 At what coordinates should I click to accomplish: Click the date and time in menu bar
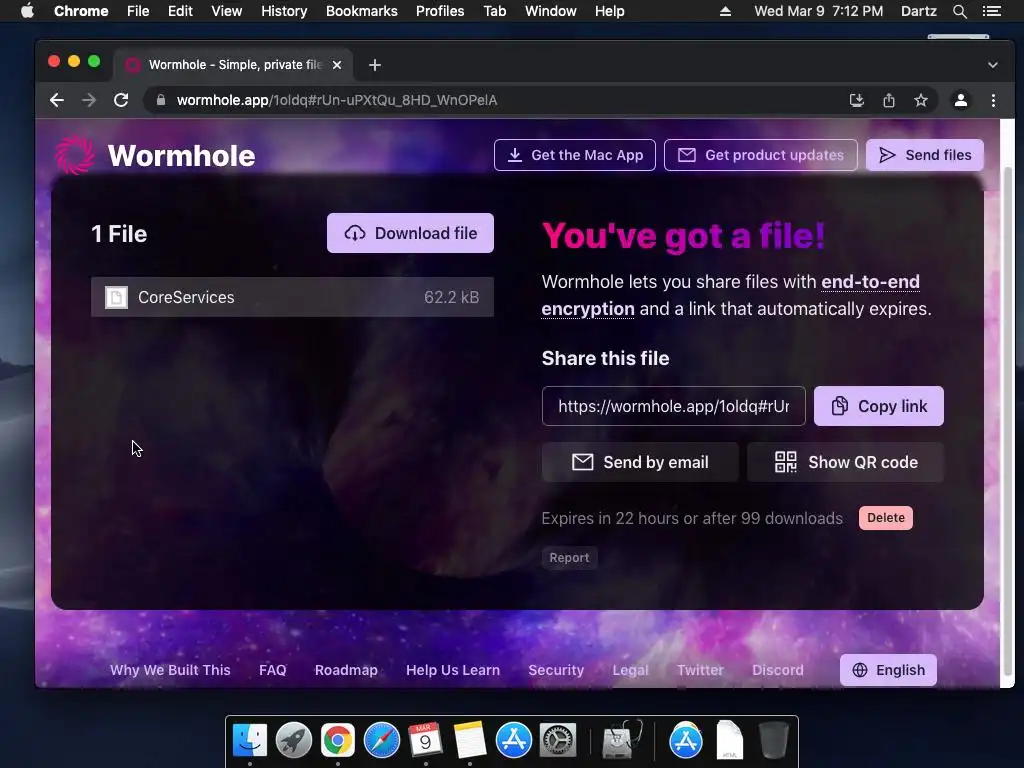(x=818, y=11)
